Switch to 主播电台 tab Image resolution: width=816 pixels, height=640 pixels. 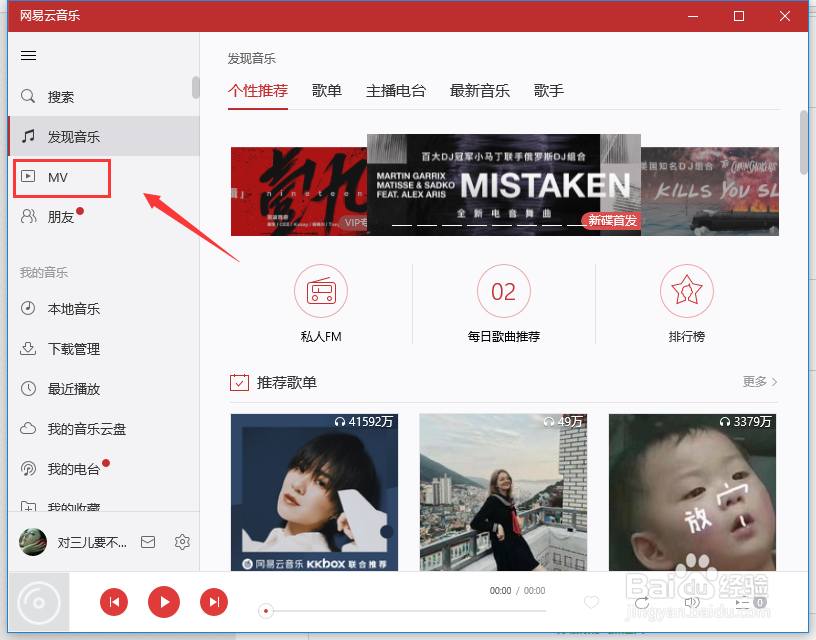[x=396, y=91]
